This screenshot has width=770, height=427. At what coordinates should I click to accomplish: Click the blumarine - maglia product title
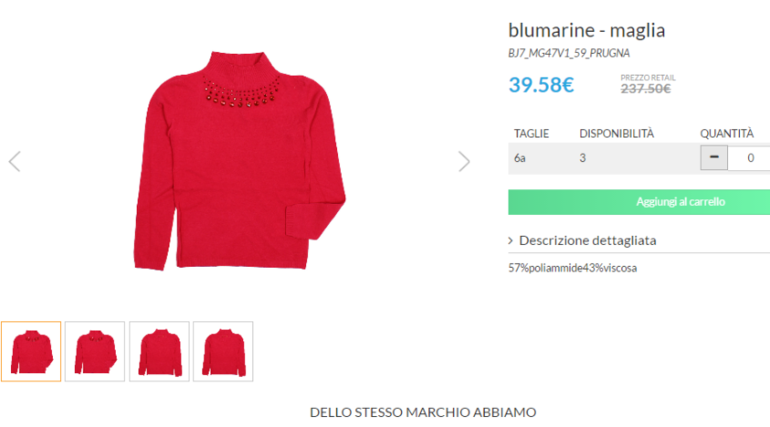pyautogui.click(x=586, y=30)
